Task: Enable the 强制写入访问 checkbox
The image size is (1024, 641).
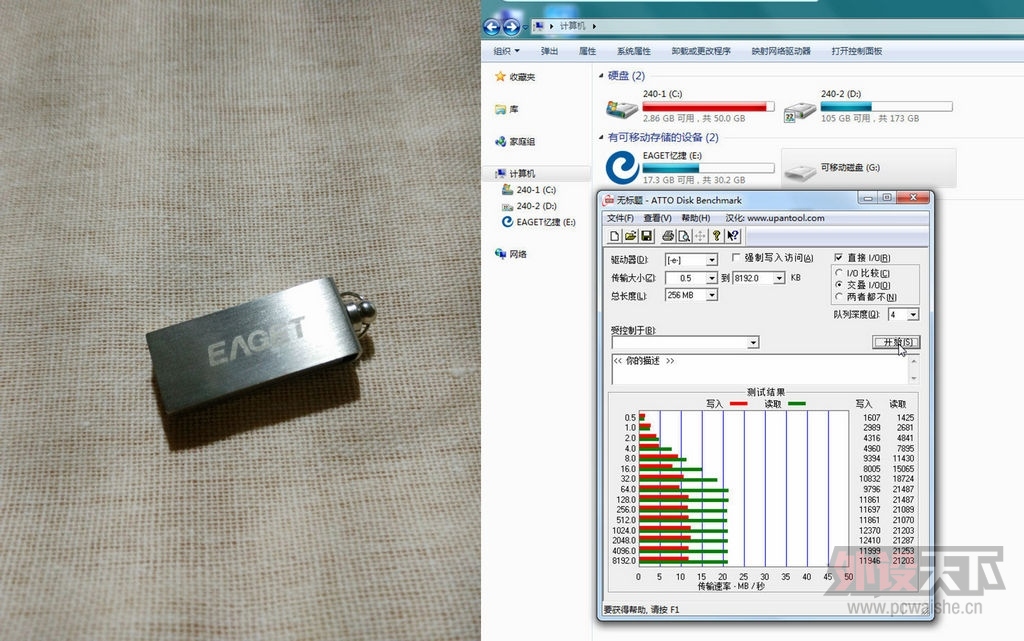Action: click(736, 257)
